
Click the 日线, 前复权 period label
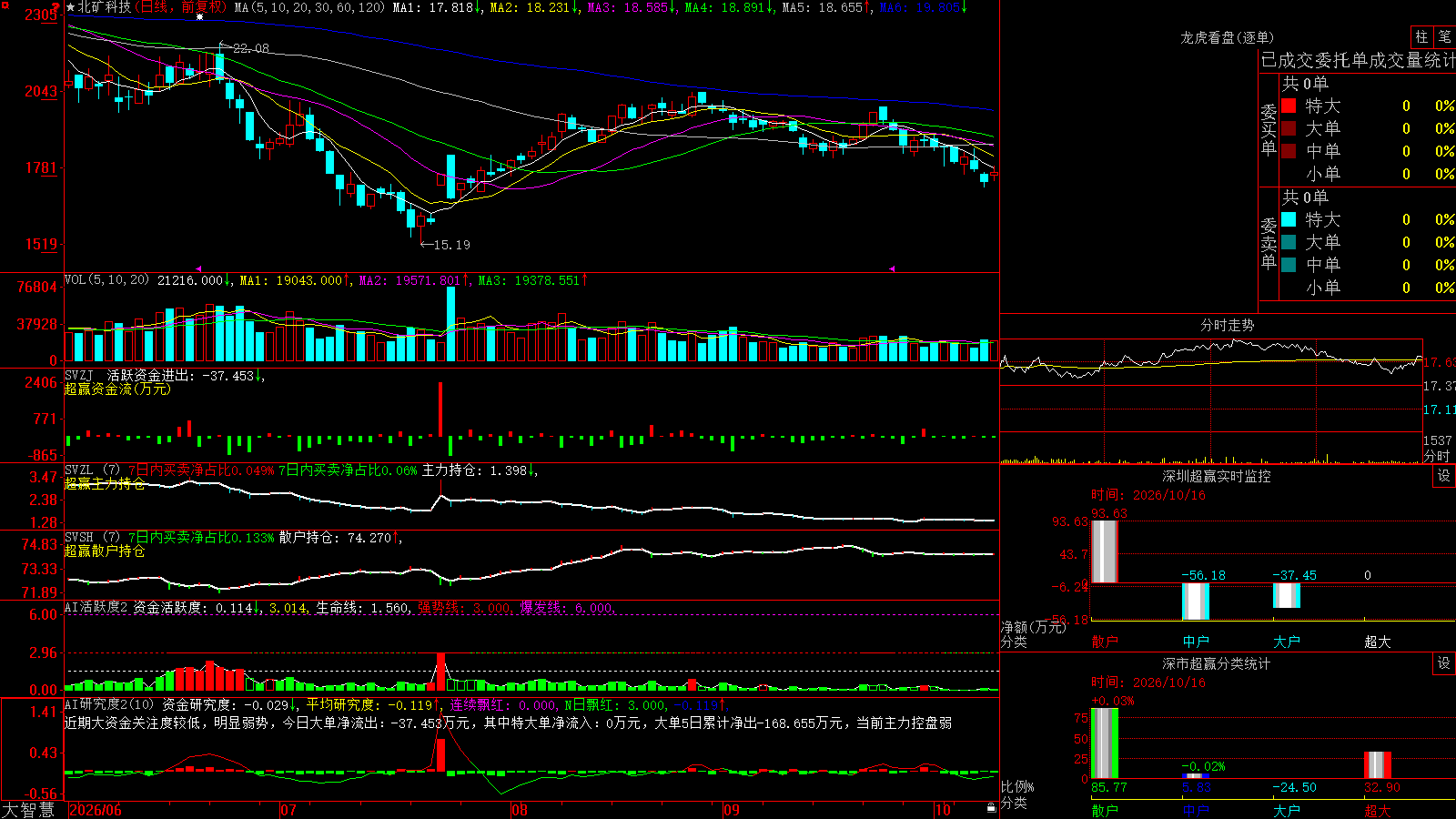[181, 7]
